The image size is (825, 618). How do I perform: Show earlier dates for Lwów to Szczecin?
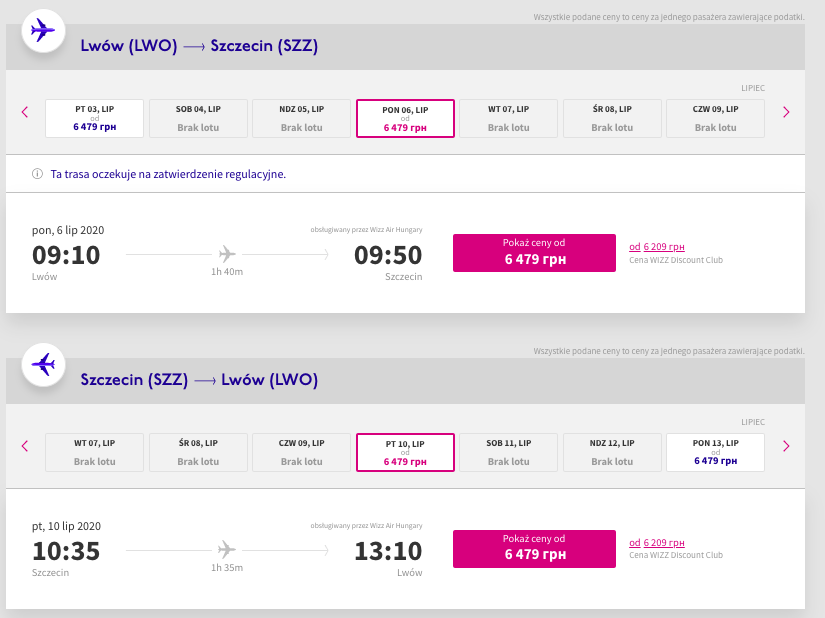click(25, 112)
